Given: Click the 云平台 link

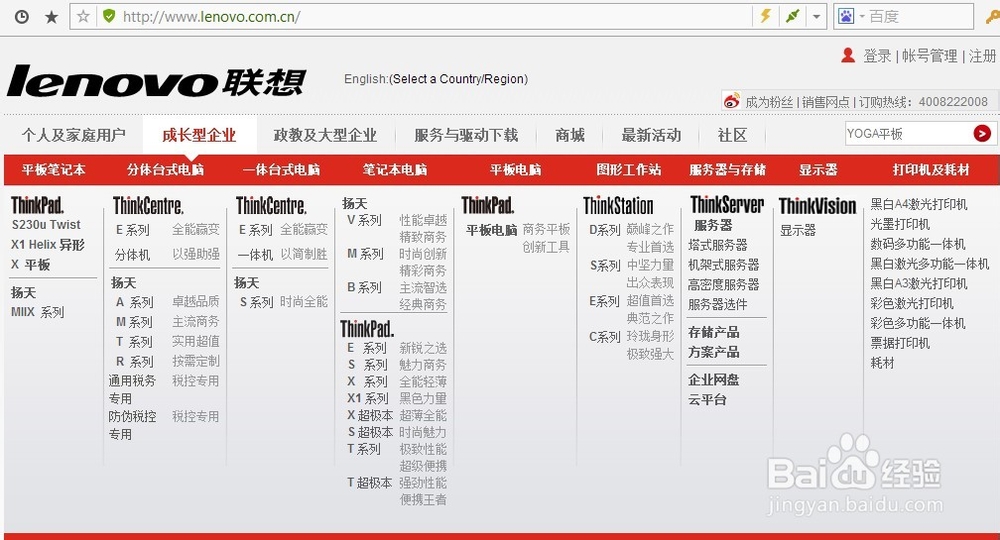Looking at the screenshot, I should 707,400.
